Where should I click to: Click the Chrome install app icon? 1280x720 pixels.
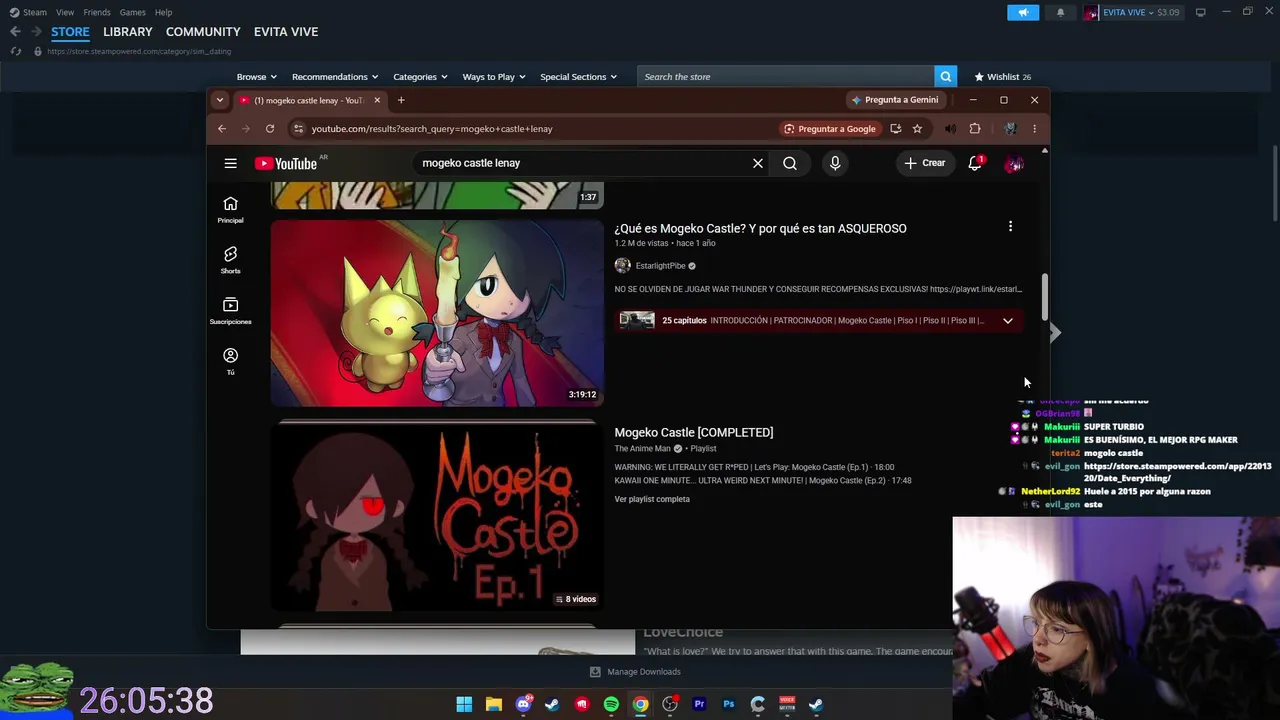(895, 129)
